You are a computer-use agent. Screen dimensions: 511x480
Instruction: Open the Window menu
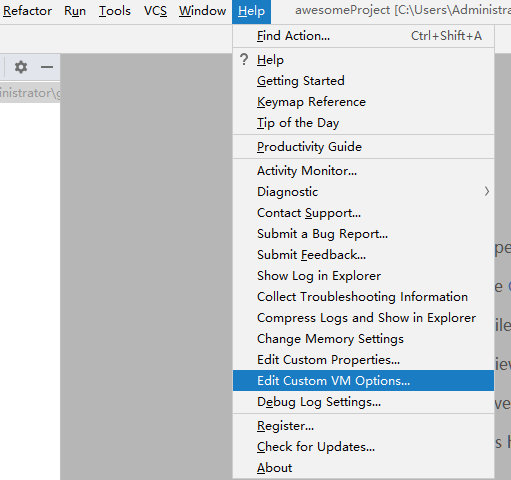[202, 11]
